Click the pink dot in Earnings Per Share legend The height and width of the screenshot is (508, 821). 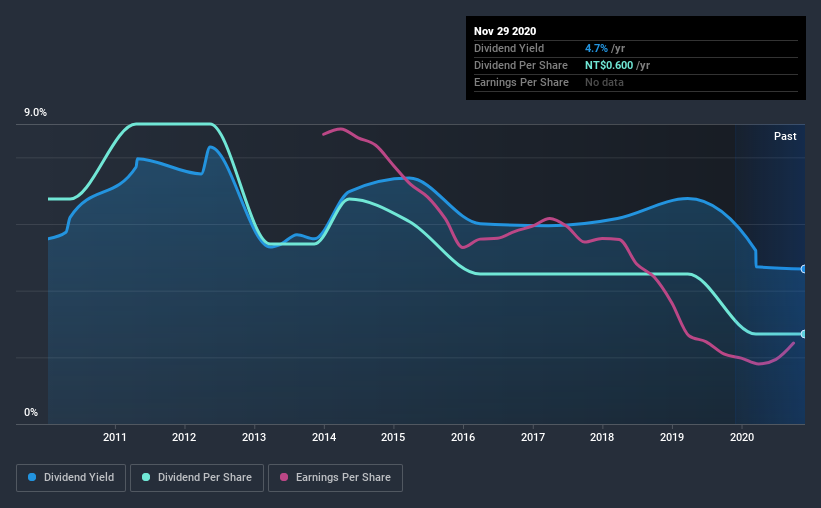(x=284, y=478)
